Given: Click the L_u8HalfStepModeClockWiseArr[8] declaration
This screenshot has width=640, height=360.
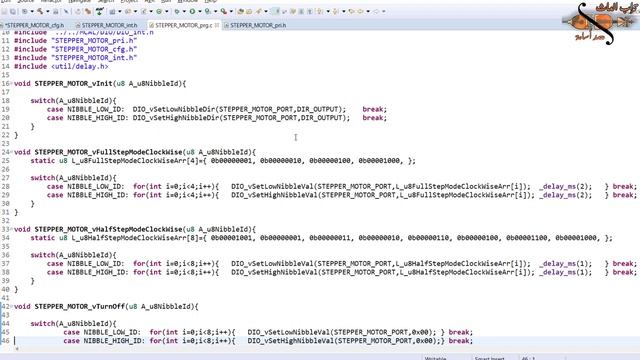Looking at the screenshot, I should [135, 238].
